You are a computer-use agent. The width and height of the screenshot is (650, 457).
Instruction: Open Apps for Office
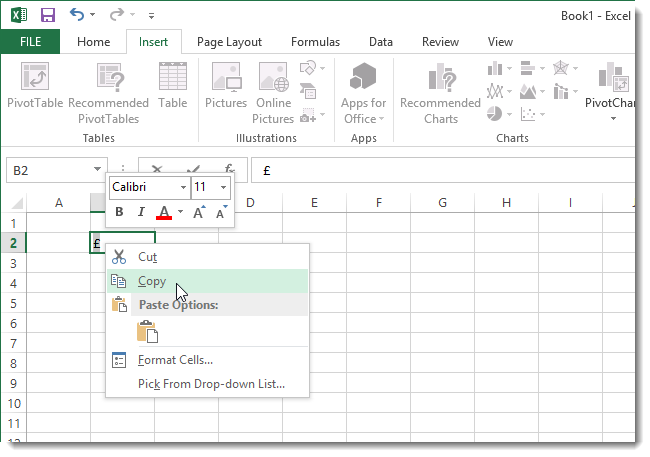[x=363, y=93]
